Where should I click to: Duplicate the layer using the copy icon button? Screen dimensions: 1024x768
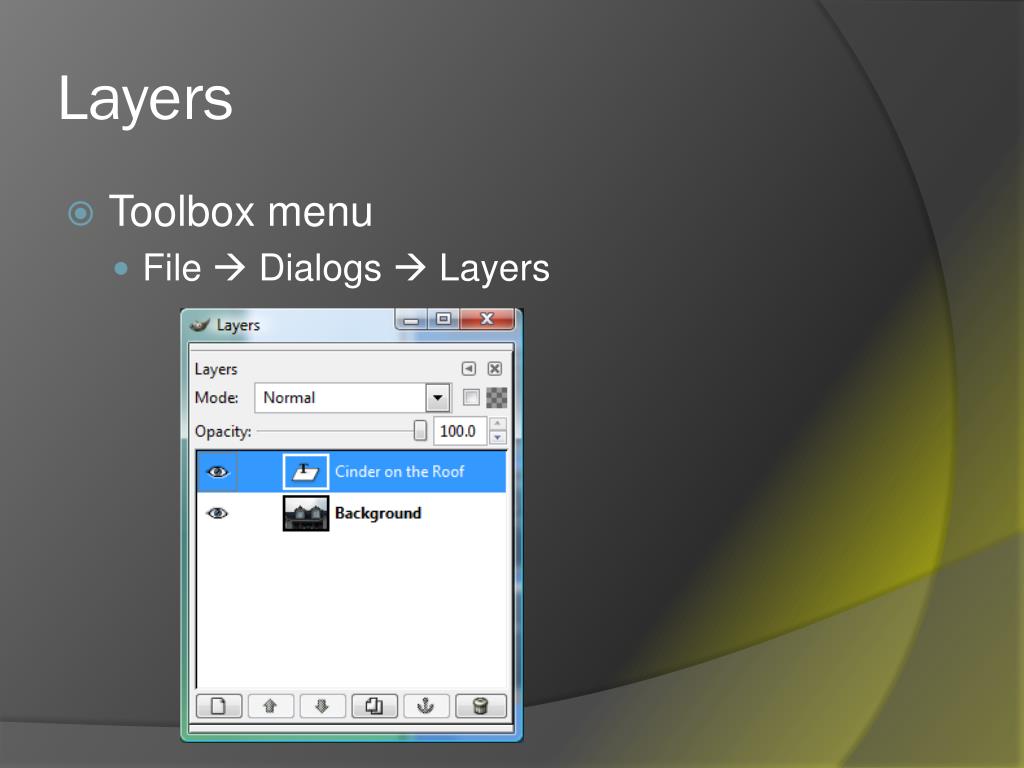pos(374,706)
